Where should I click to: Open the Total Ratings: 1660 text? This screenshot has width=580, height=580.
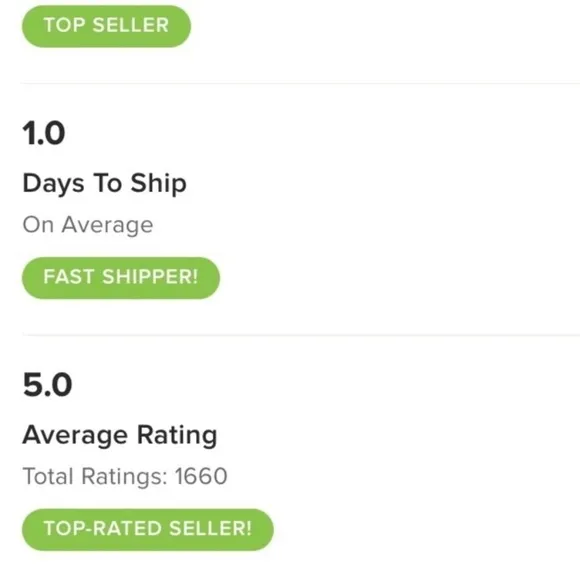(x=125, y=476)
